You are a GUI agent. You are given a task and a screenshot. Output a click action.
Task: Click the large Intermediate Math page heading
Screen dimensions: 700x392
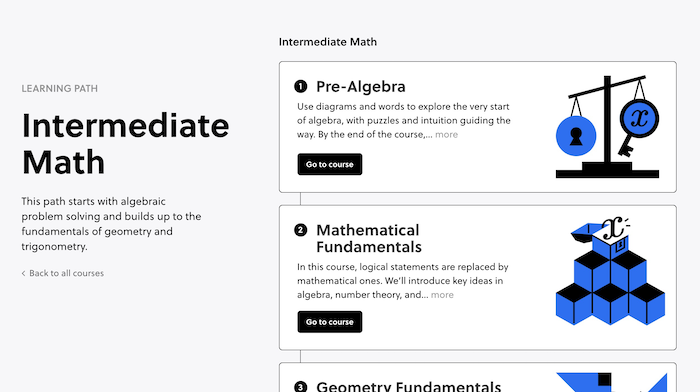(125, 144)
